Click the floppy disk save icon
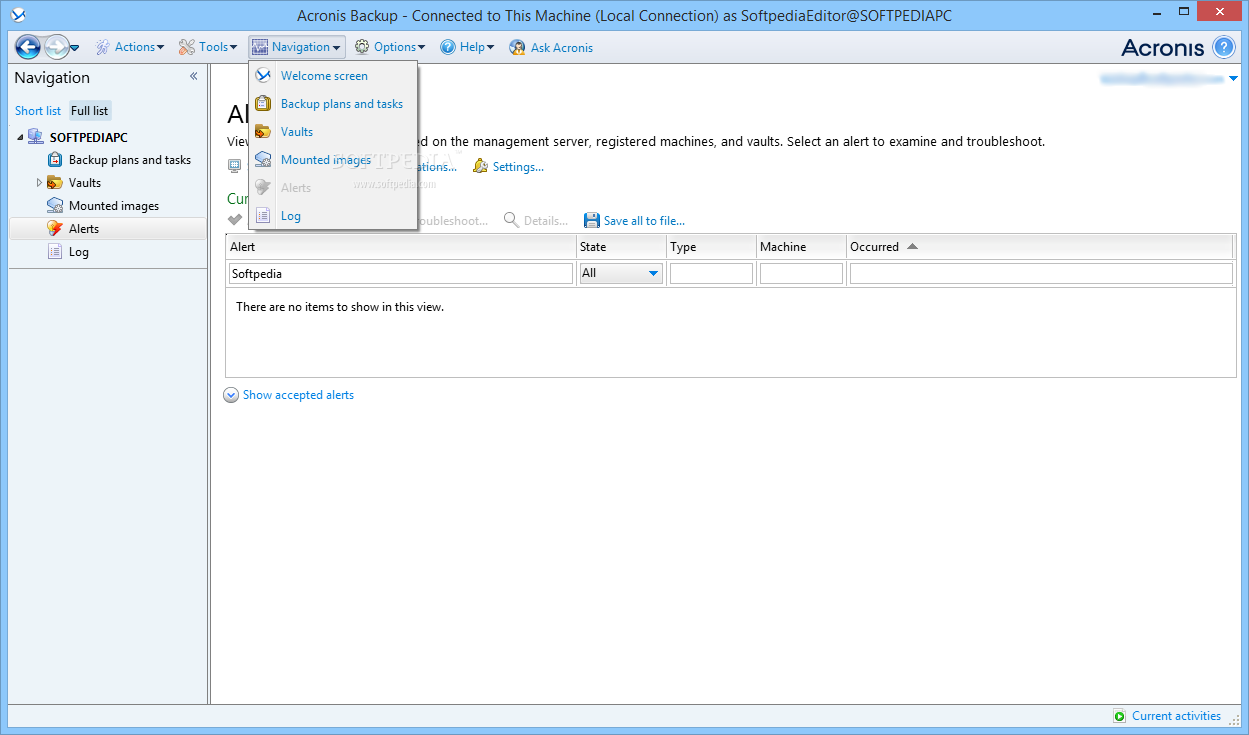1249x735 pixels. [x=592, y=221]
